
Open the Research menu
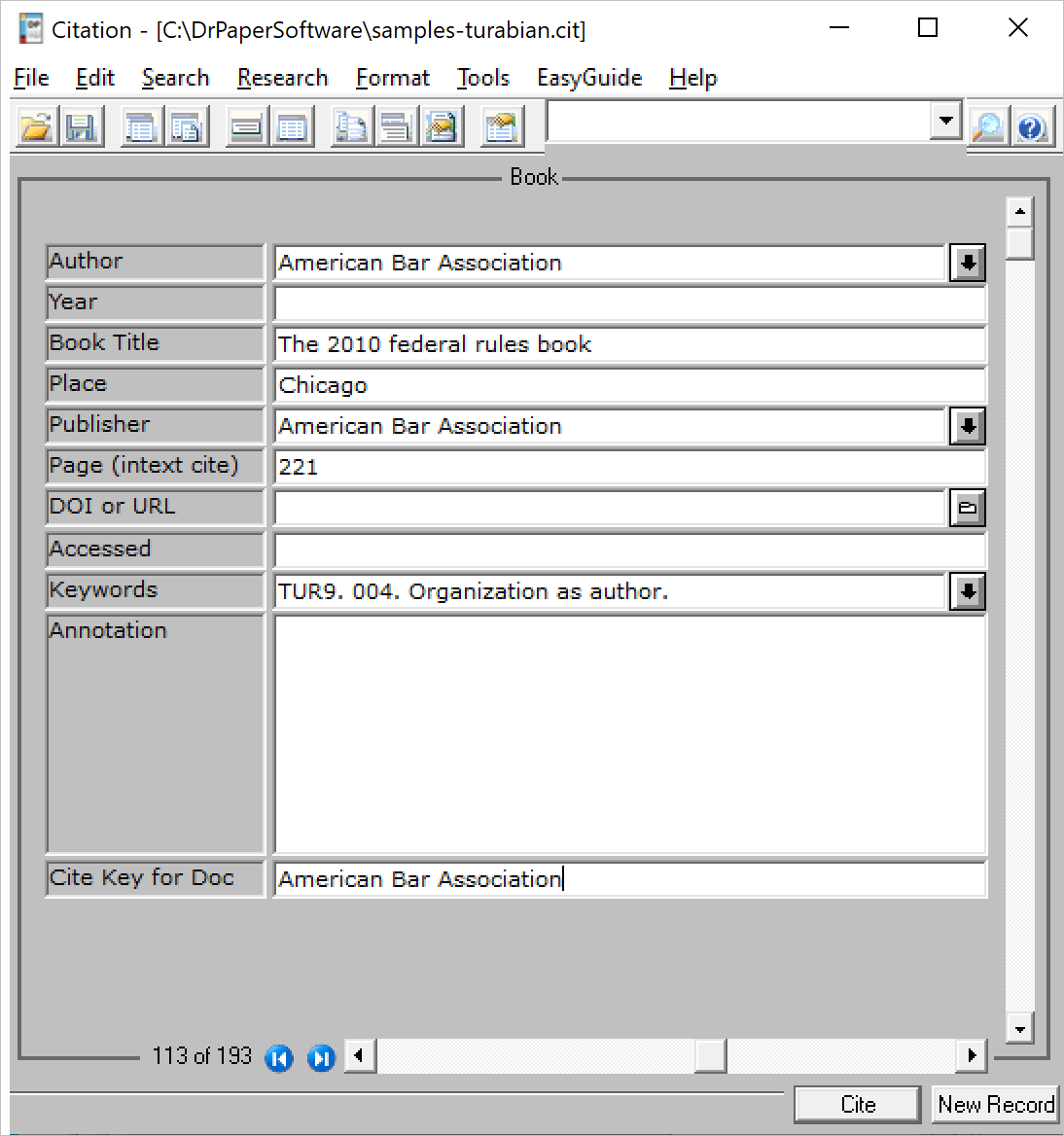click(x=282, y=78)
